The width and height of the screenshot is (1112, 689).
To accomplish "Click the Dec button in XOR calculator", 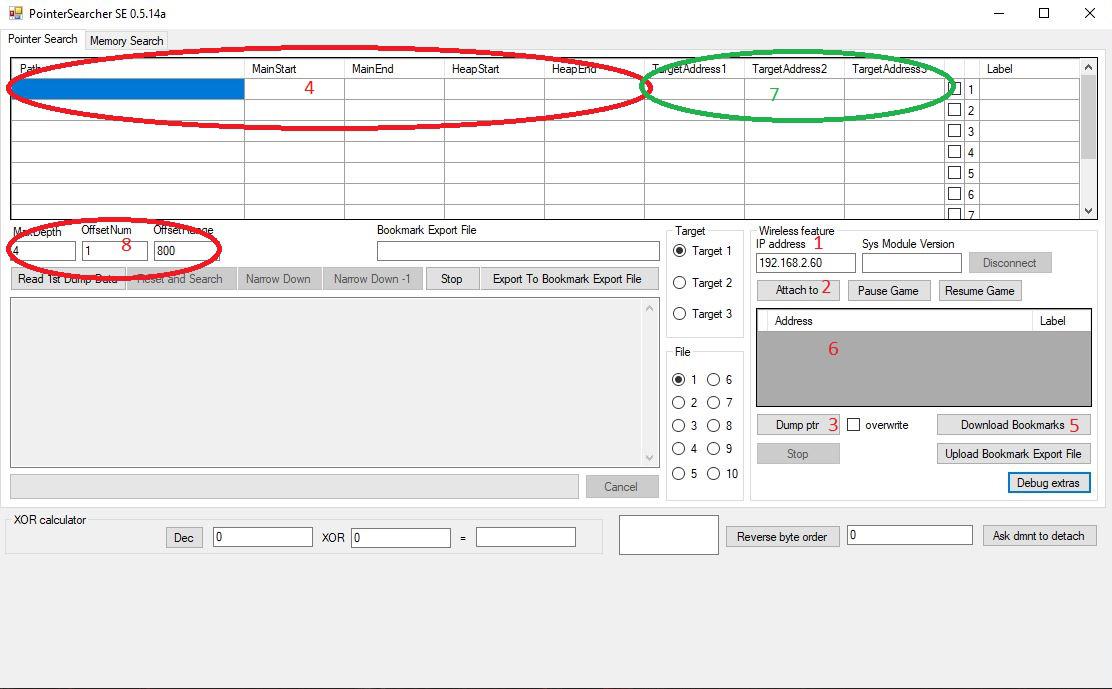I will pos(183,538).
